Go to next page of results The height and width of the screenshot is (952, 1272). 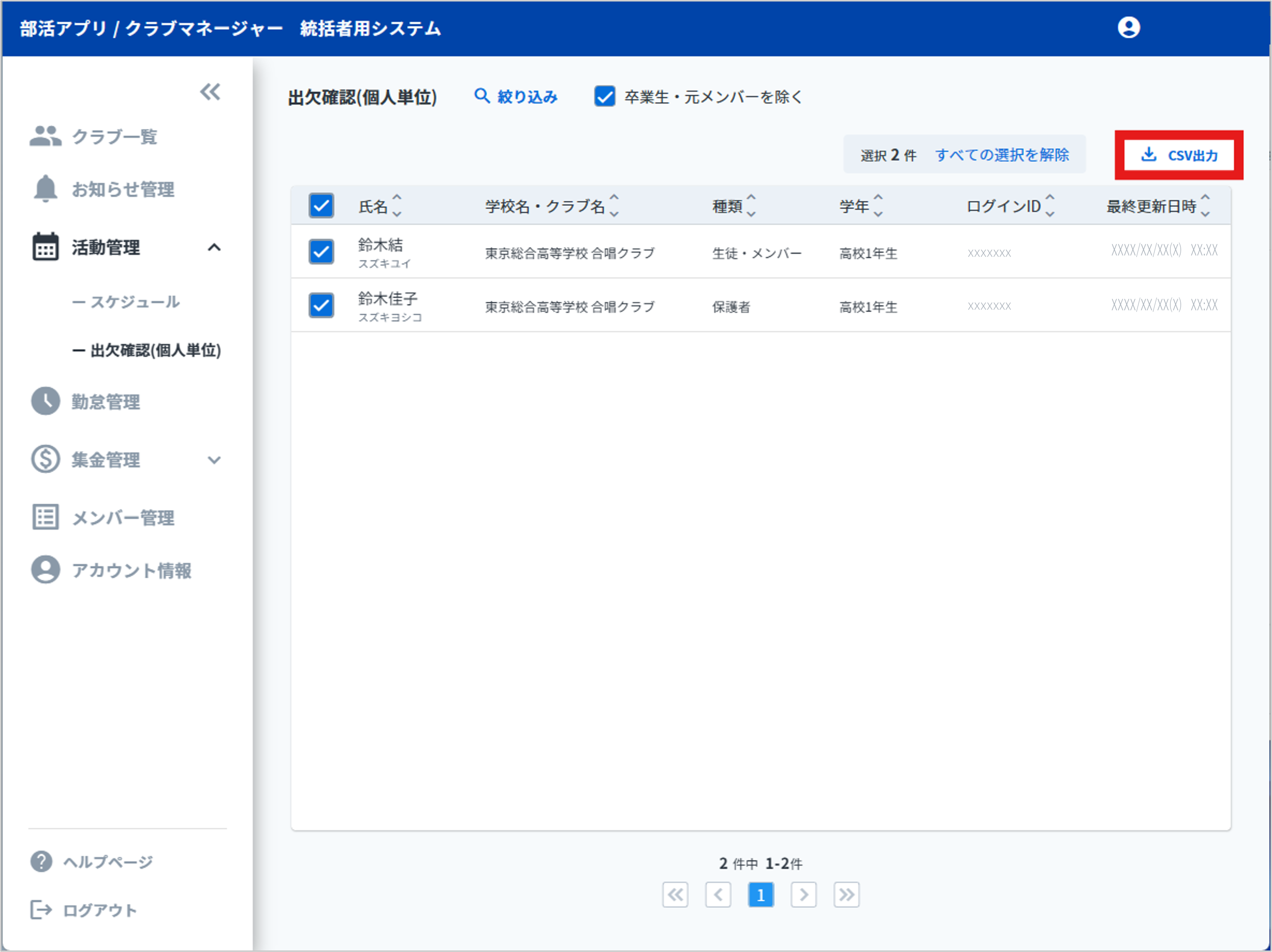pyautogui.click(x=804, y=895)
